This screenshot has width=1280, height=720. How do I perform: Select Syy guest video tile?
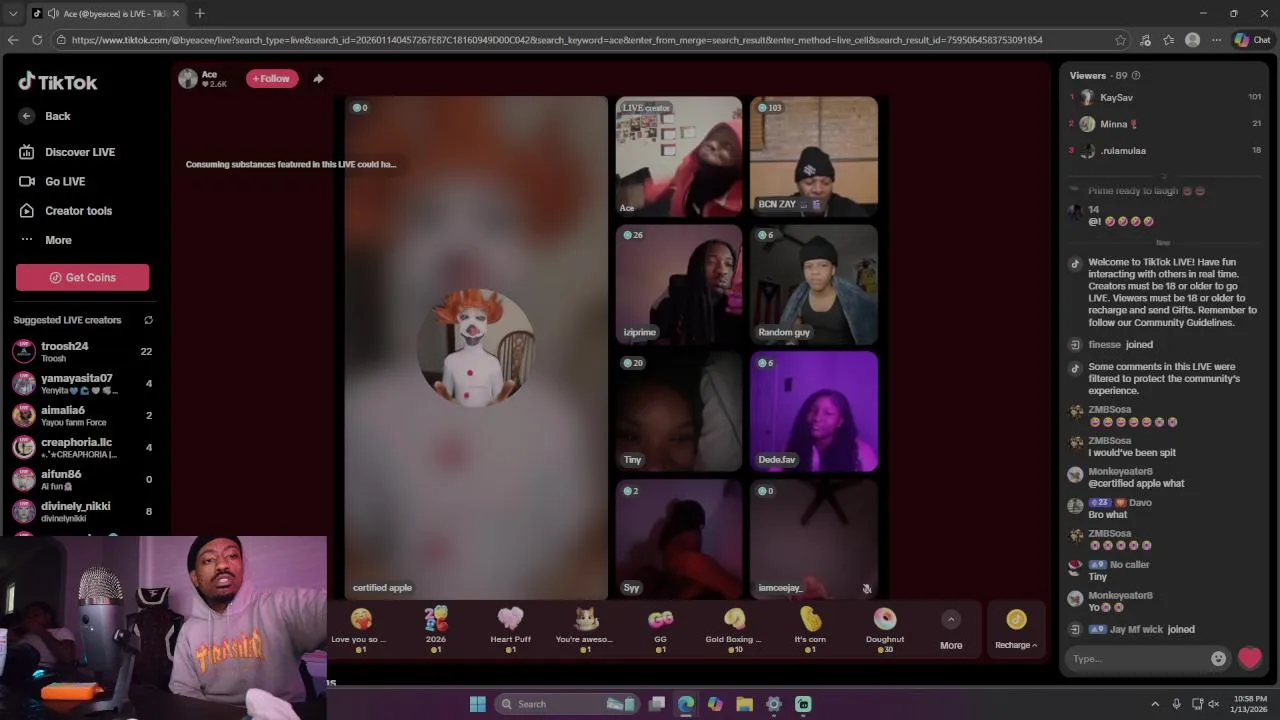679,538
